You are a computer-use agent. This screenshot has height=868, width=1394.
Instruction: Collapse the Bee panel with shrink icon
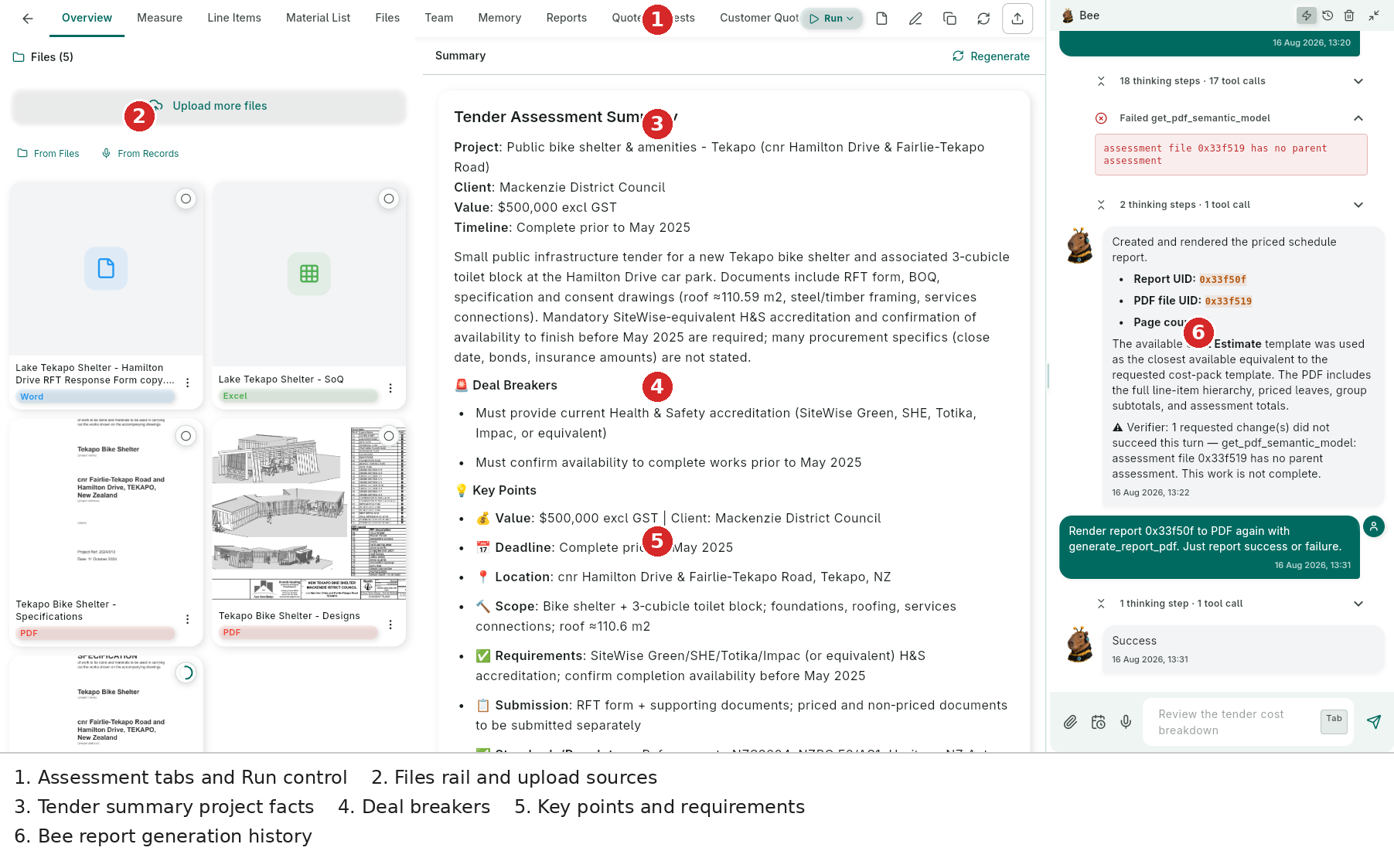(1374, 15)
